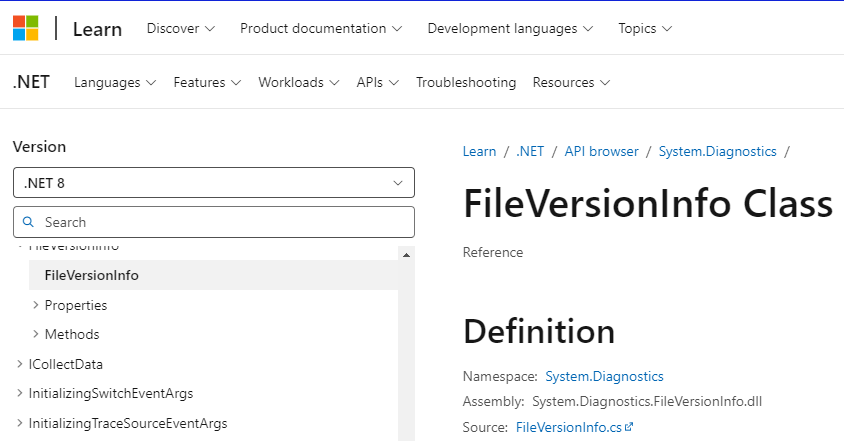Click the search magnifier icon
Screen dimensions: 844x441
pyautogui.click(x=28, y=222)
